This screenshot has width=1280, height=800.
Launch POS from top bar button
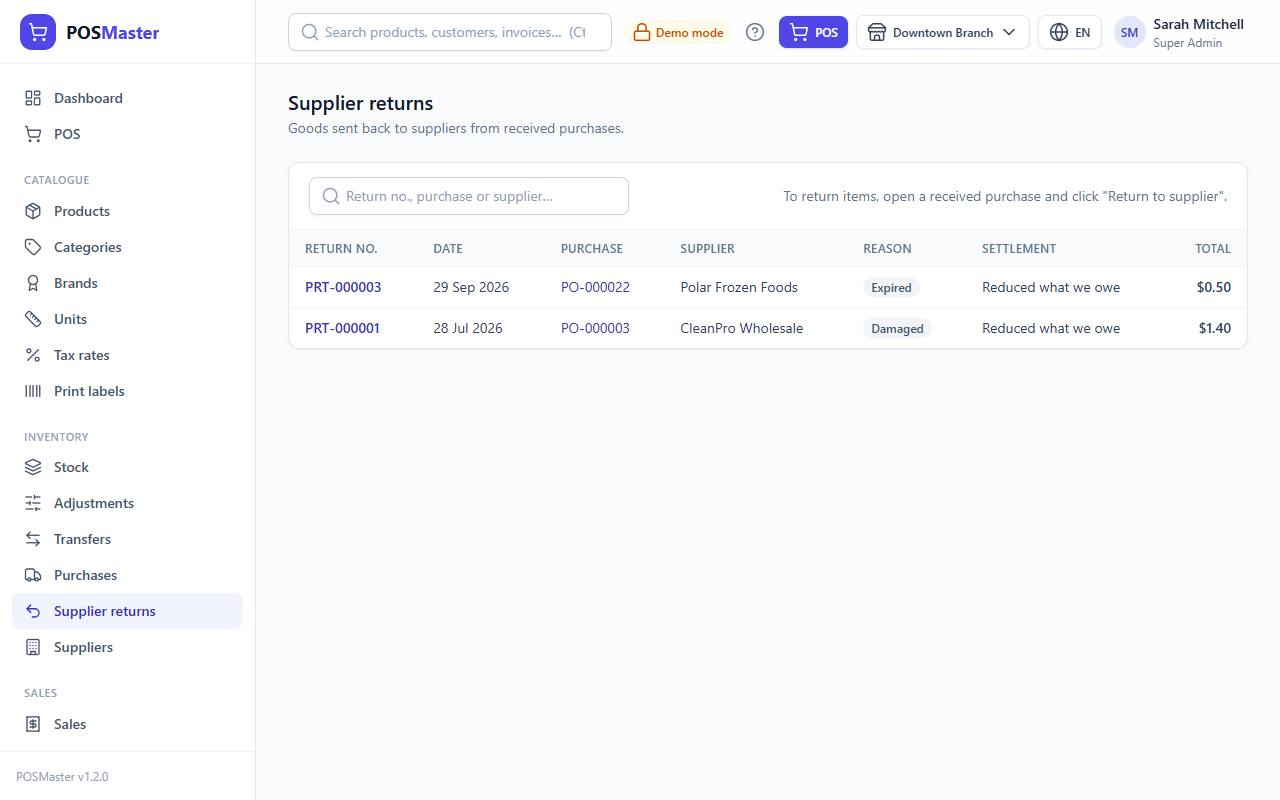813,32
